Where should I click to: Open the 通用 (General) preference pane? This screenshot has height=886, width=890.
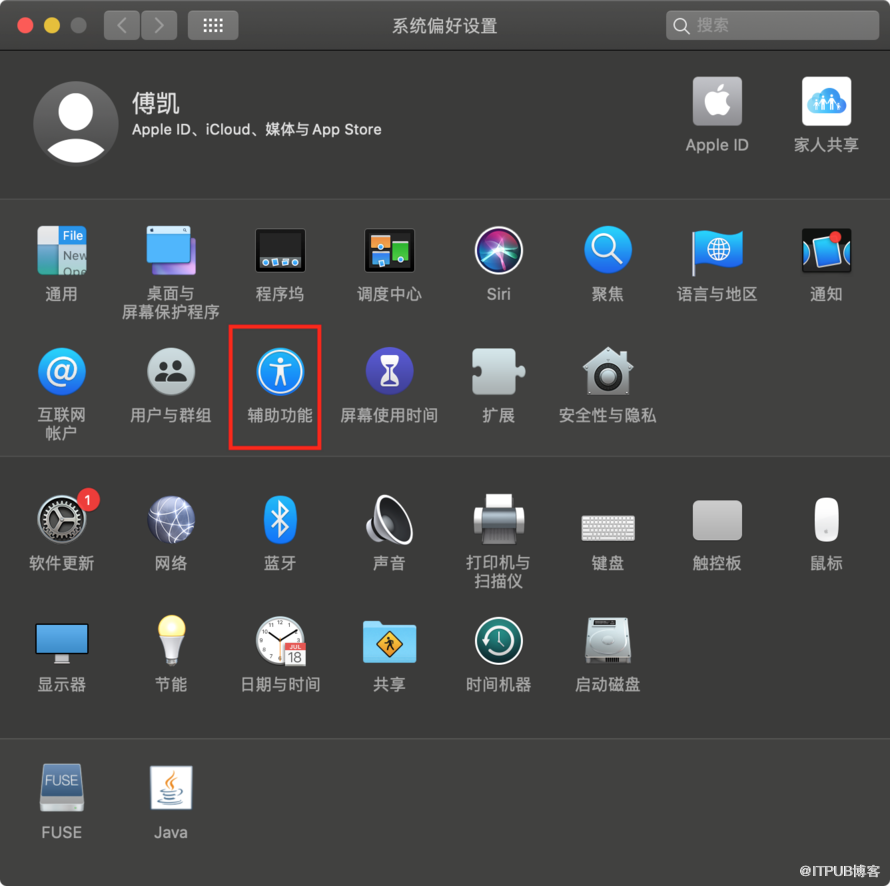pos(62,250)
